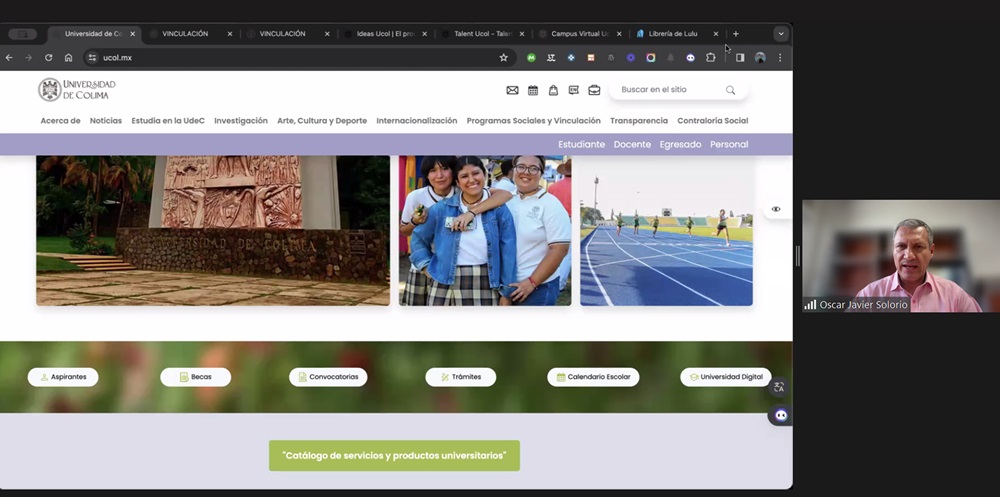
Task: Open Catálogo de servicios y productos universitarios
Action: click(x=394, y=456)
